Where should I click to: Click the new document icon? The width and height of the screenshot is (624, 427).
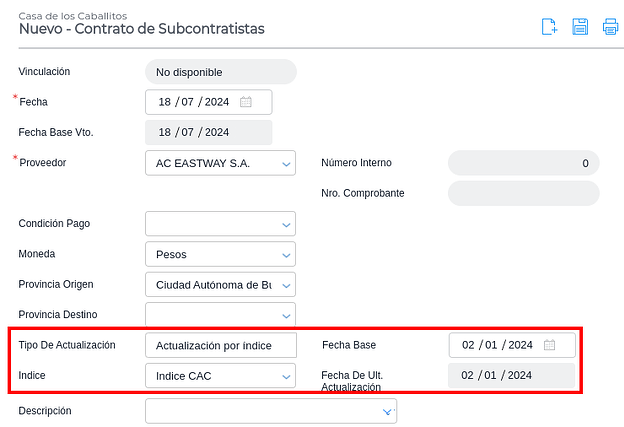coord(549,27)
